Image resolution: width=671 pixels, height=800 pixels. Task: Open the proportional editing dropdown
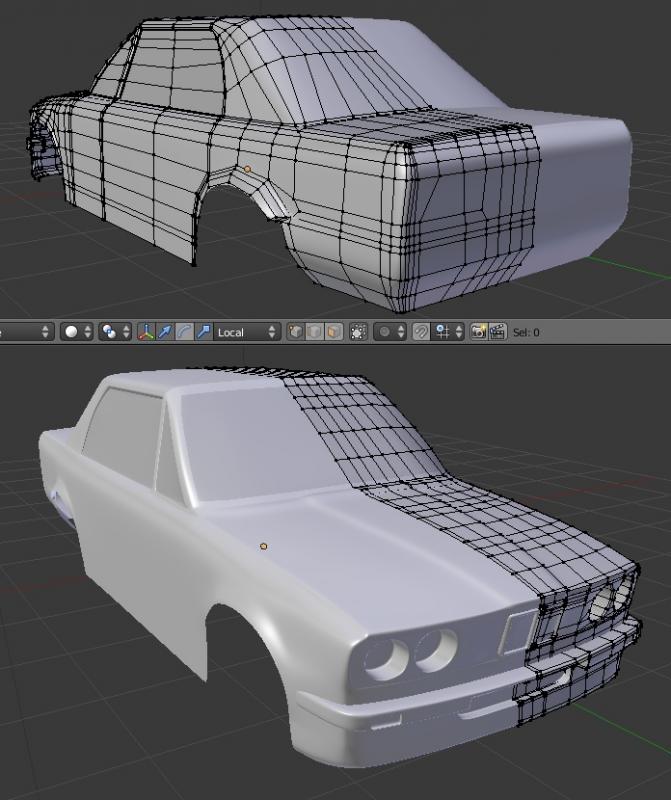(x=390, y=332)
